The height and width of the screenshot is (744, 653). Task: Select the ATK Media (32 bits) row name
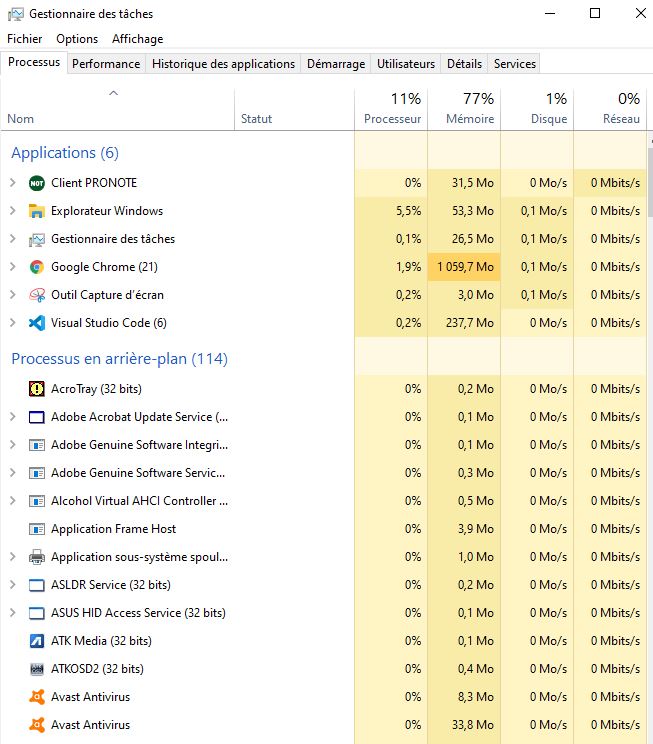click(102, 641)
